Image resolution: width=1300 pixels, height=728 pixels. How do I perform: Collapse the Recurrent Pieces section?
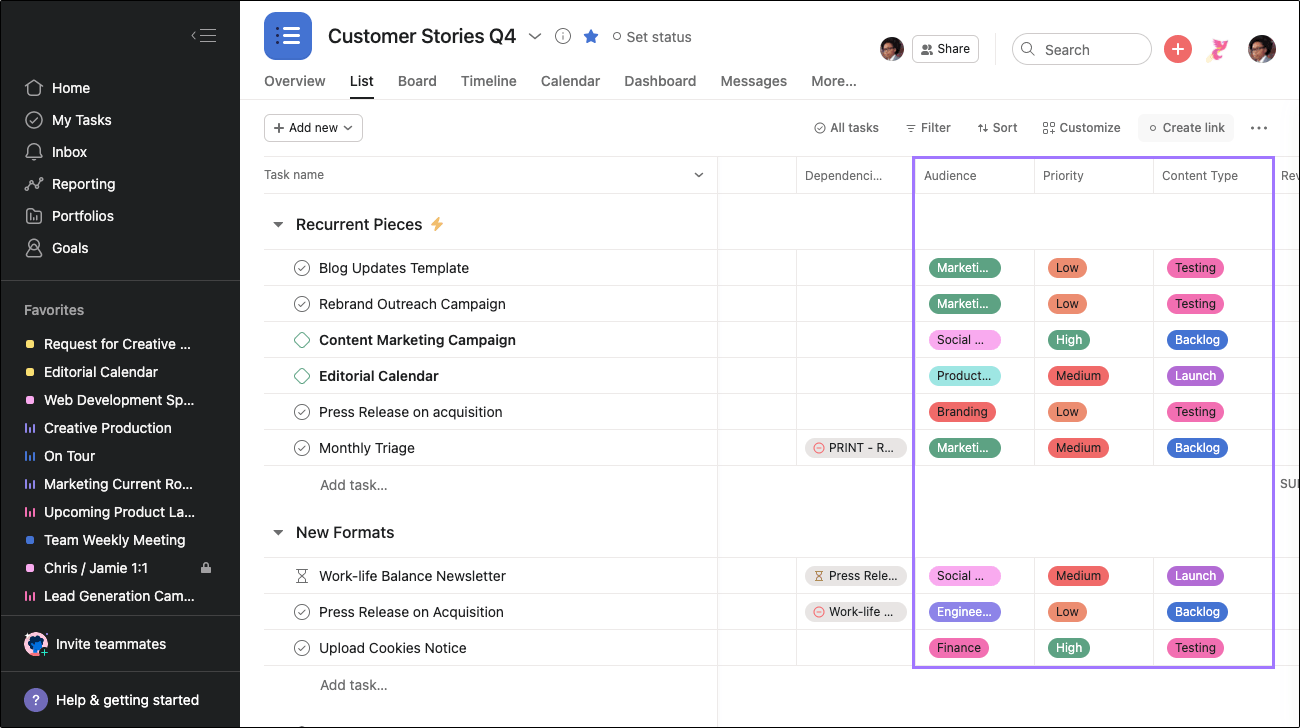278,225
